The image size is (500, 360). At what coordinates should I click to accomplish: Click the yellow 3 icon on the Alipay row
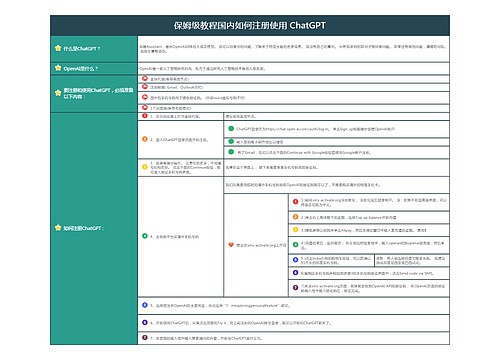tap(295, 230)
